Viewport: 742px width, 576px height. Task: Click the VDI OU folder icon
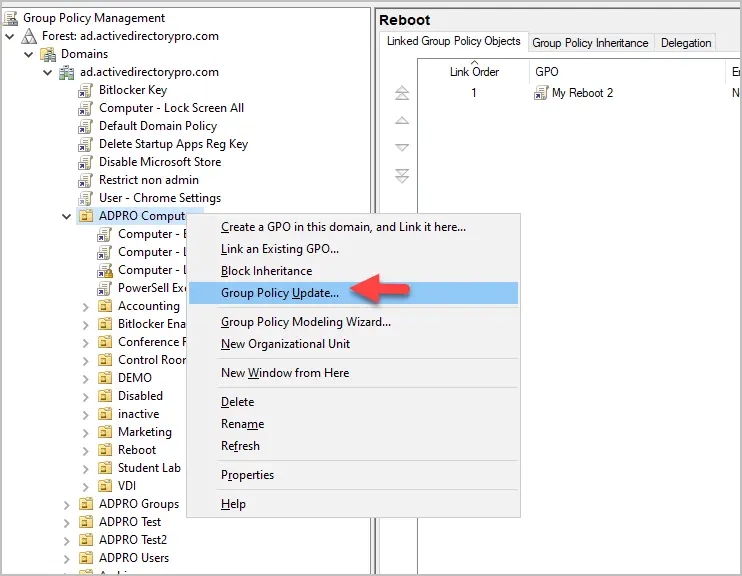[x=105, y=486]
